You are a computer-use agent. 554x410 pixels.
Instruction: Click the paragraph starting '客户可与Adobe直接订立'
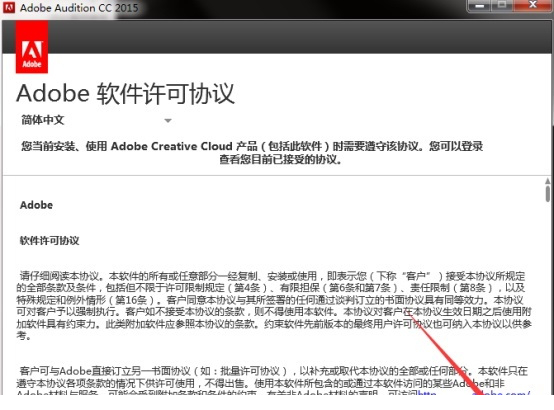[274, 382]
